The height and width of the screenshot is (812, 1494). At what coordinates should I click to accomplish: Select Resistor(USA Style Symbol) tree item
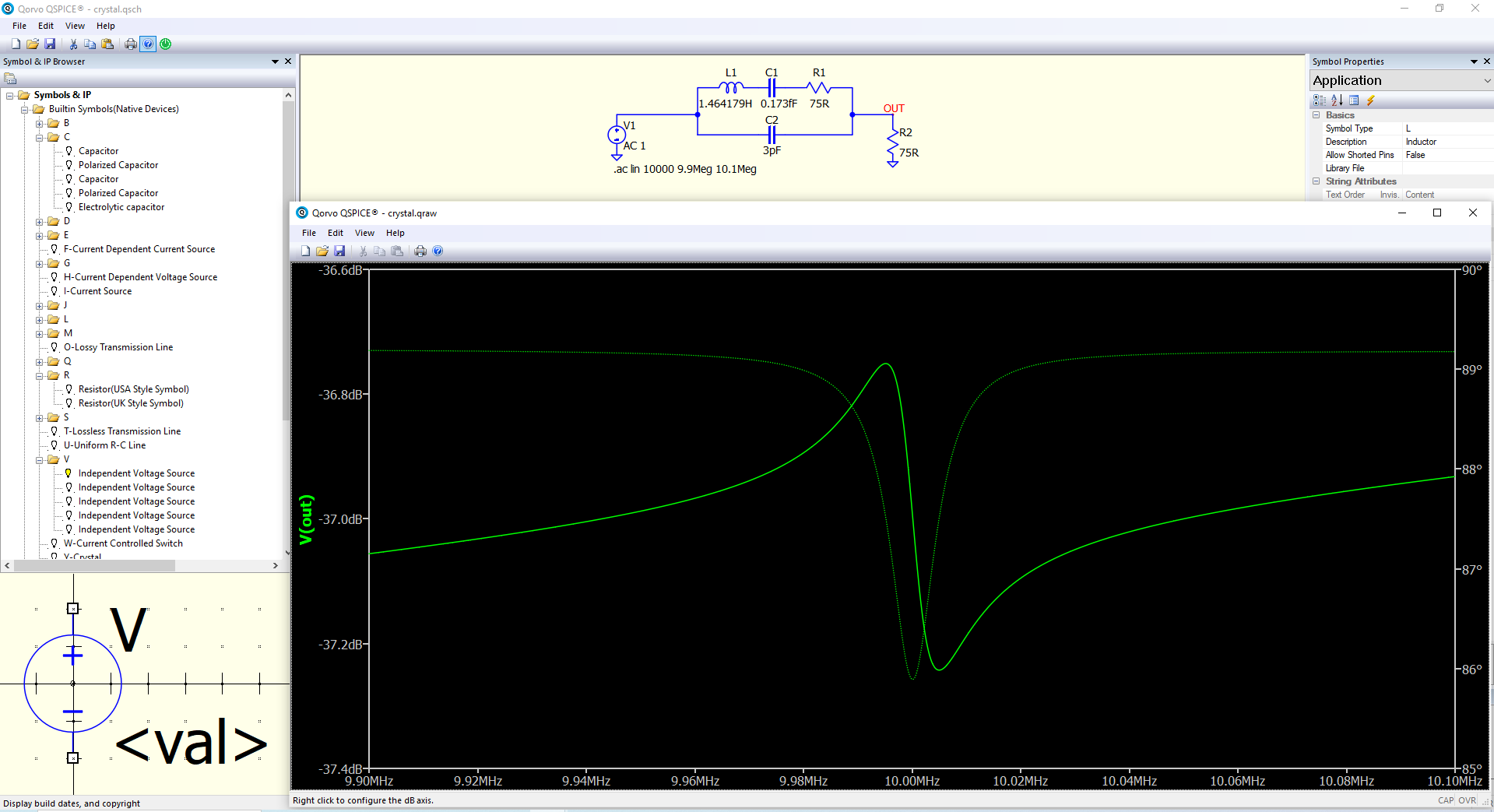pyautogui.click(x=134, y=389)
